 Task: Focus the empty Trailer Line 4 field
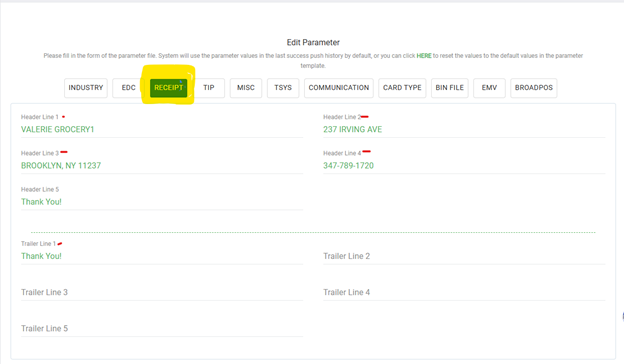(x=464, y=292)
